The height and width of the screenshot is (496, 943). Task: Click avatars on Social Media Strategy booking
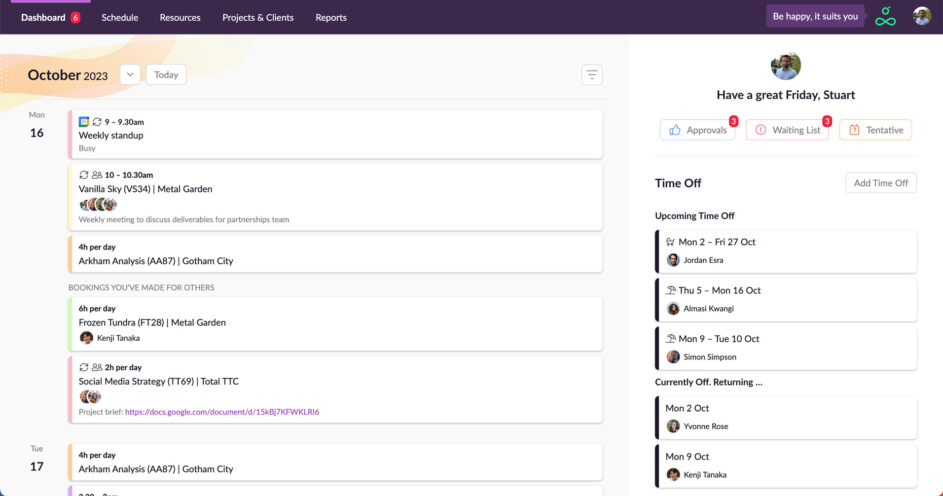[90, 397]
